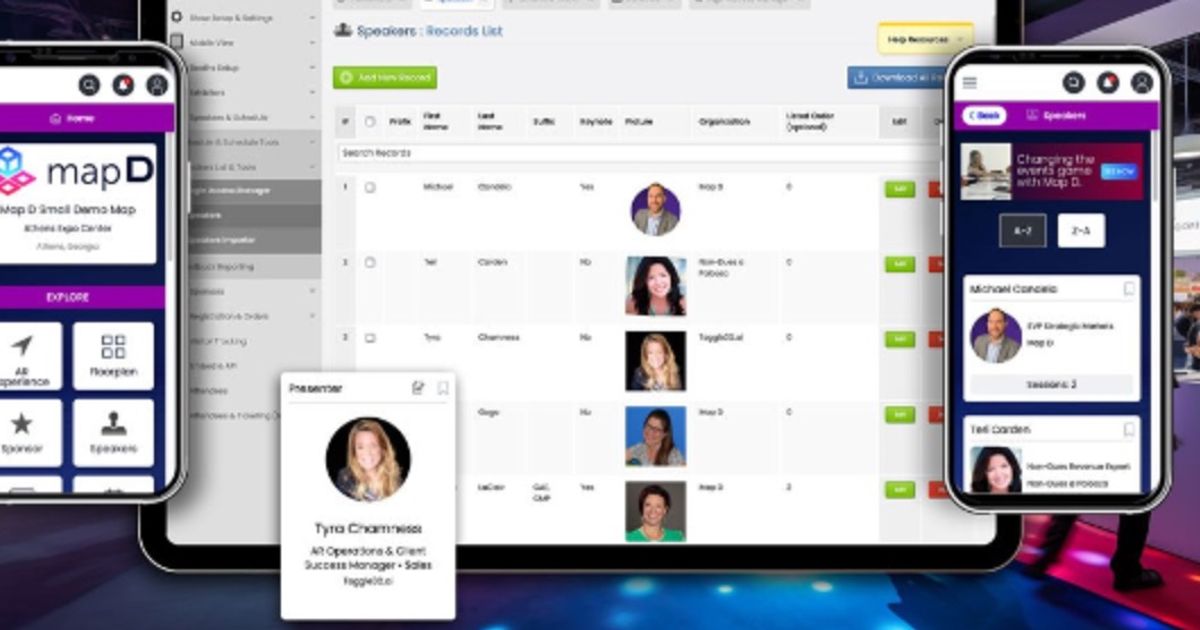Bookmark Michael Candelo's speaker card
The height and width of the screenshot is (630, 1200).
pyautogui.click(x=1128, y=289)
